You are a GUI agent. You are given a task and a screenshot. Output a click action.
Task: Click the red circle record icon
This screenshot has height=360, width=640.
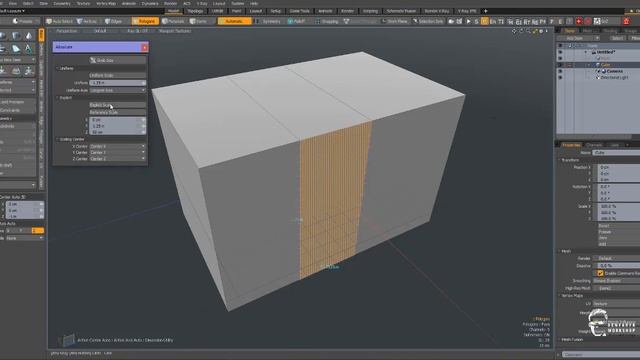click(588, 21)
